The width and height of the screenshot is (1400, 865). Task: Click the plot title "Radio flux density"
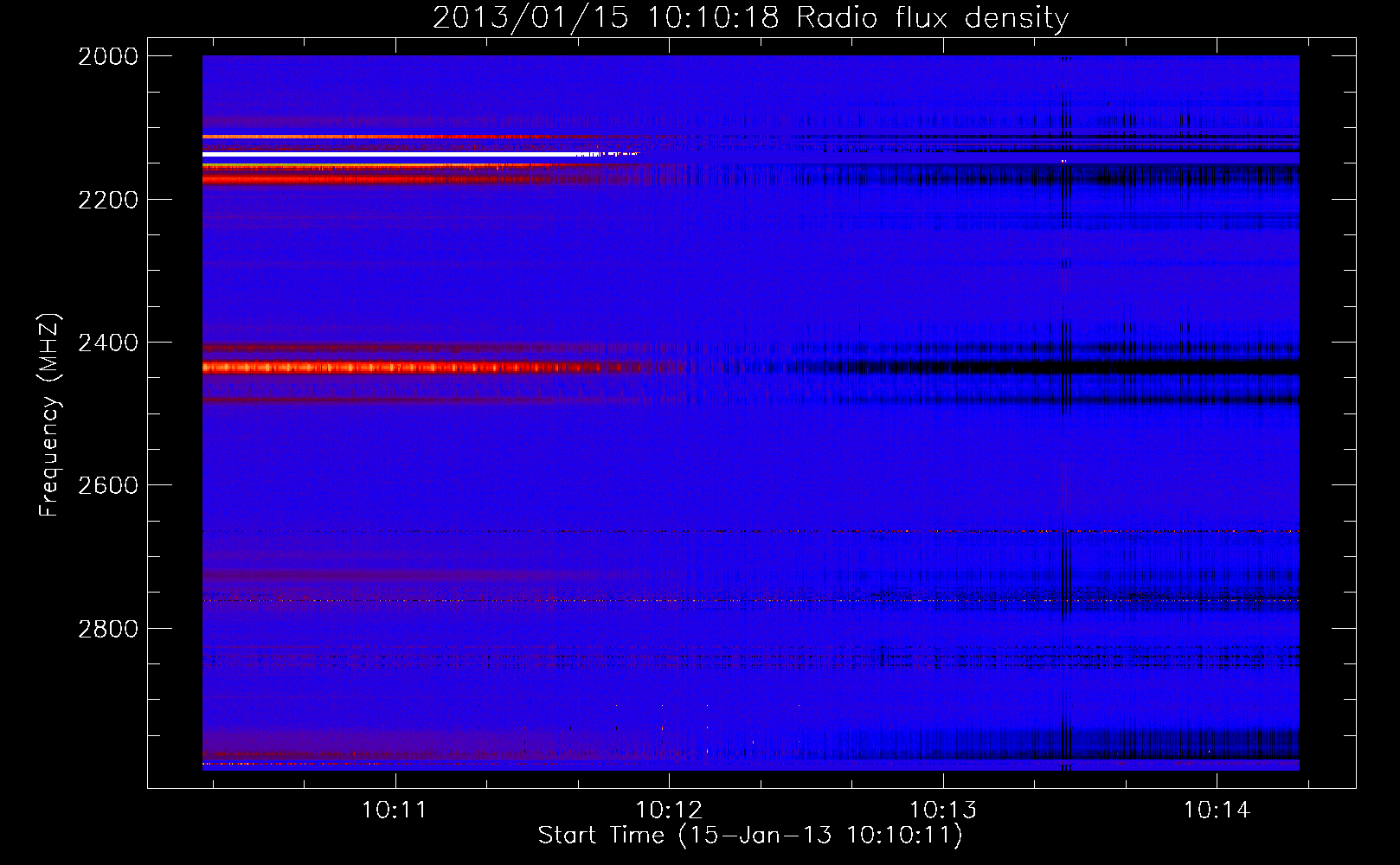[933, 18]
